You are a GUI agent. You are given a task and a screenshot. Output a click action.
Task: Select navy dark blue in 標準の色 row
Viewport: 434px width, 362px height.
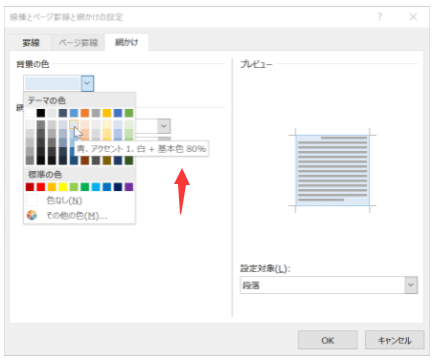tap(118, 187)
